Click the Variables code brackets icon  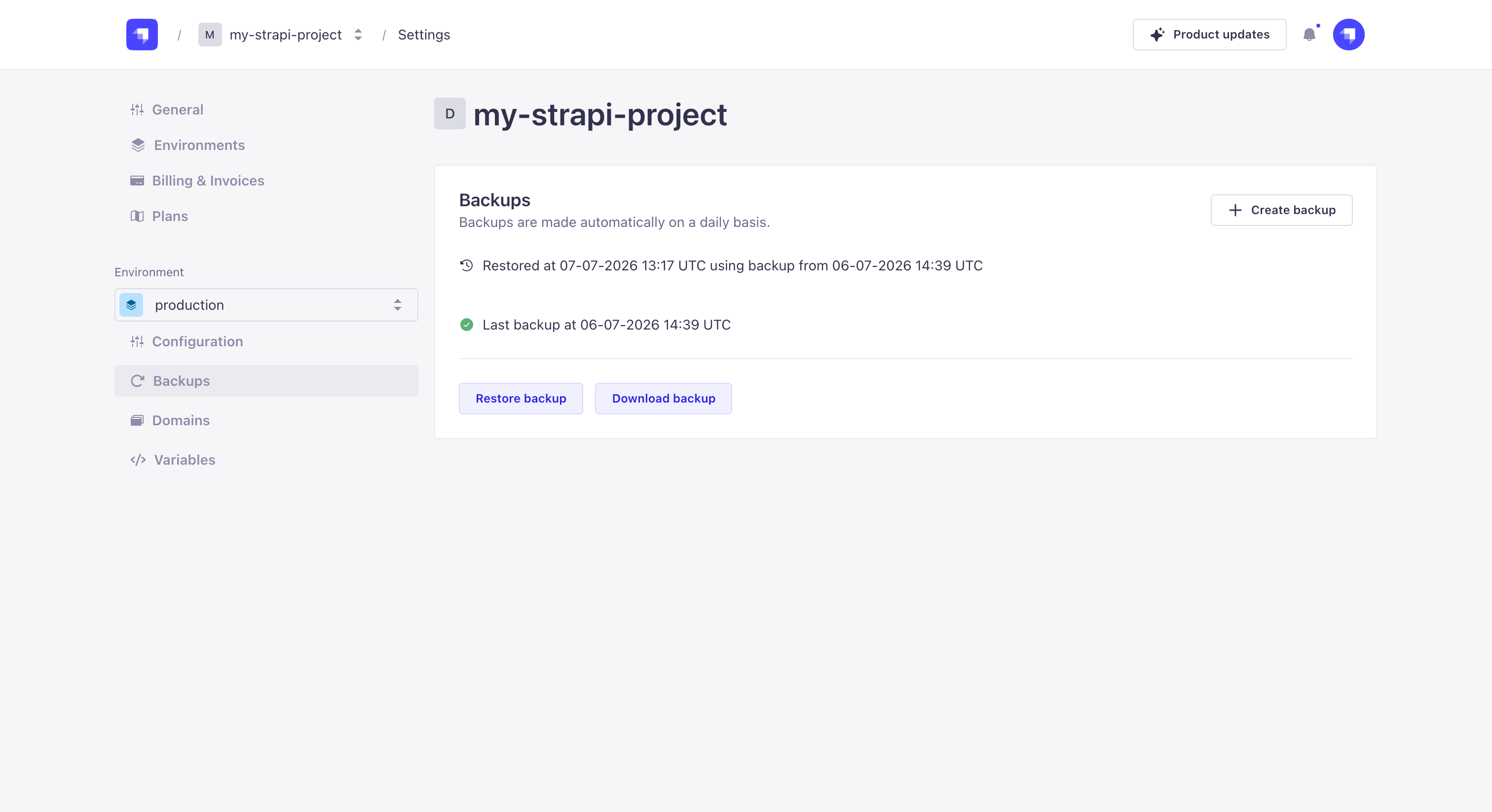138,460
